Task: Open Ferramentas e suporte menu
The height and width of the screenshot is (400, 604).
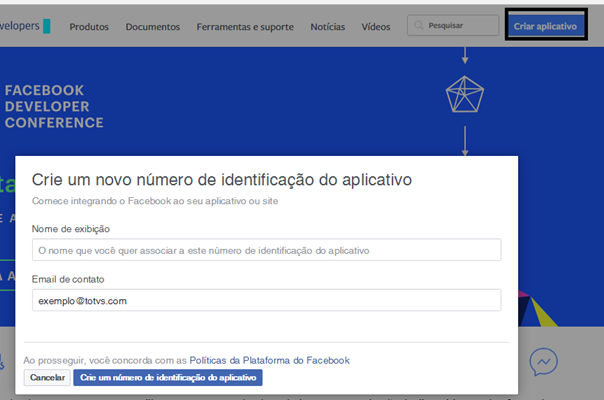Action: (245, 27)
